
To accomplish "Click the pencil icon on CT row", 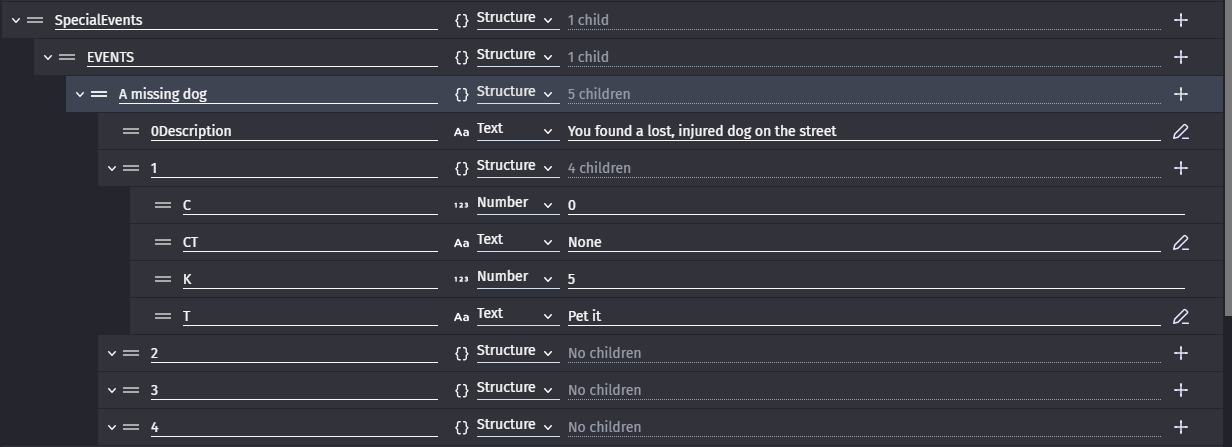I will (x=1180, y=242).
